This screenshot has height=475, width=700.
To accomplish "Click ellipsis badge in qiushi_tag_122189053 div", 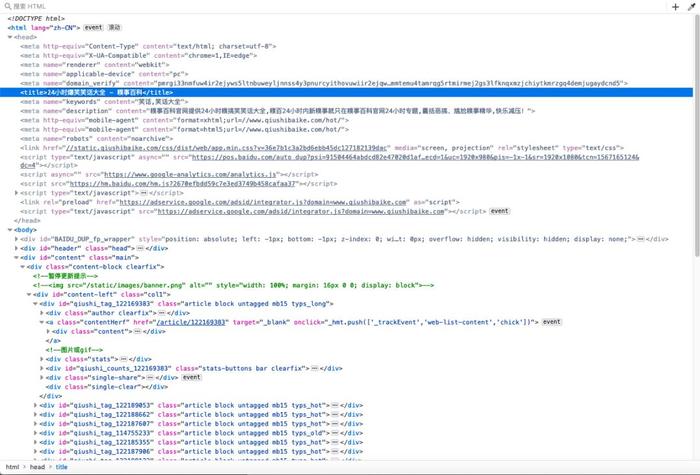I will (x=335, y=405).
